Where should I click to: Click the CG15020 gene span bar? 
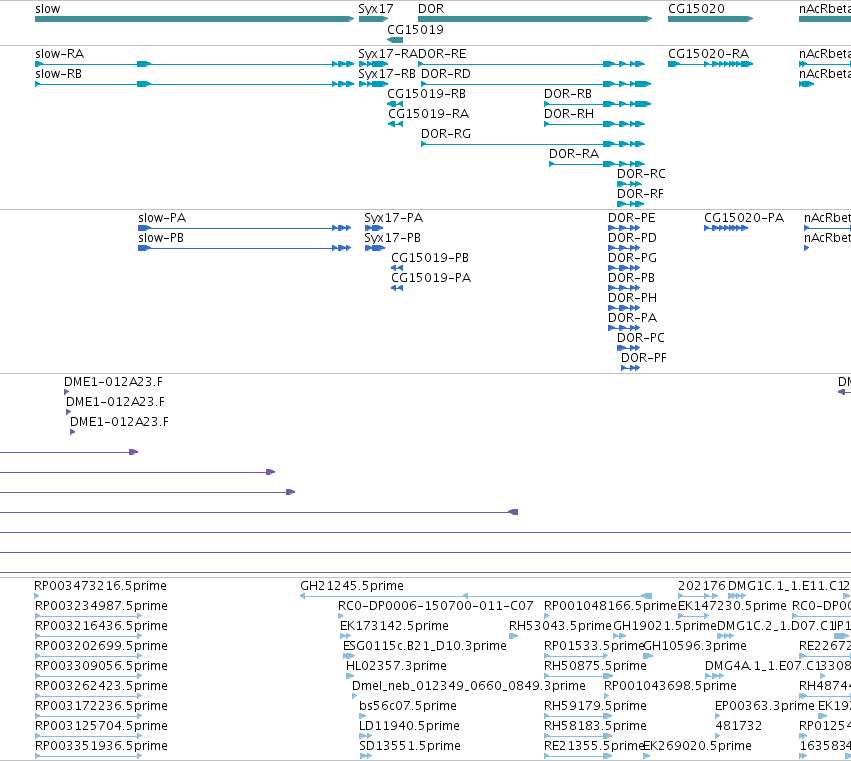tap(710, 19)
